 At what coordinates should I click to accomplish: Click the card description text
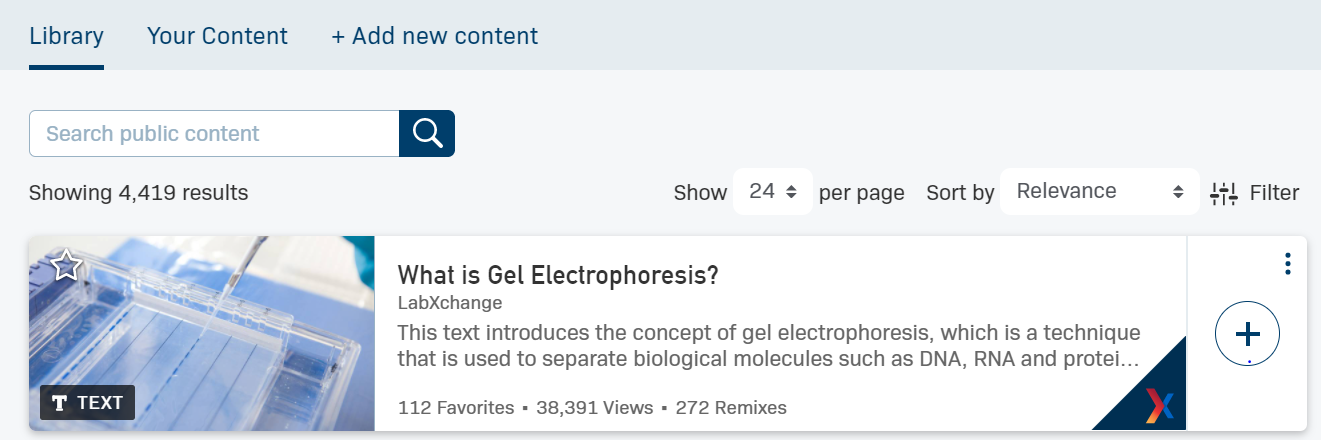click(768, 345)
